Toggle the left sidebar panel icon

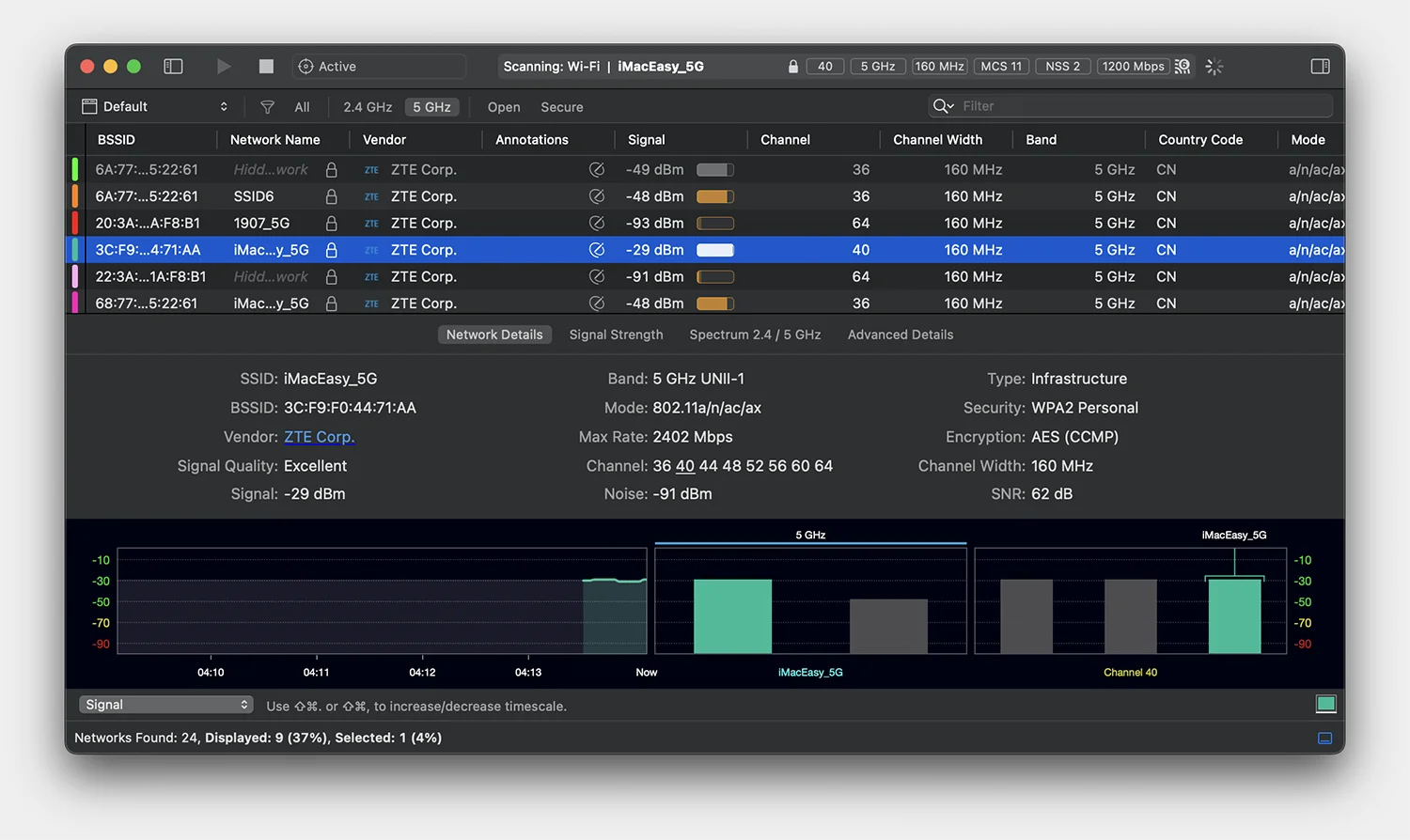[x=173, y=67]
